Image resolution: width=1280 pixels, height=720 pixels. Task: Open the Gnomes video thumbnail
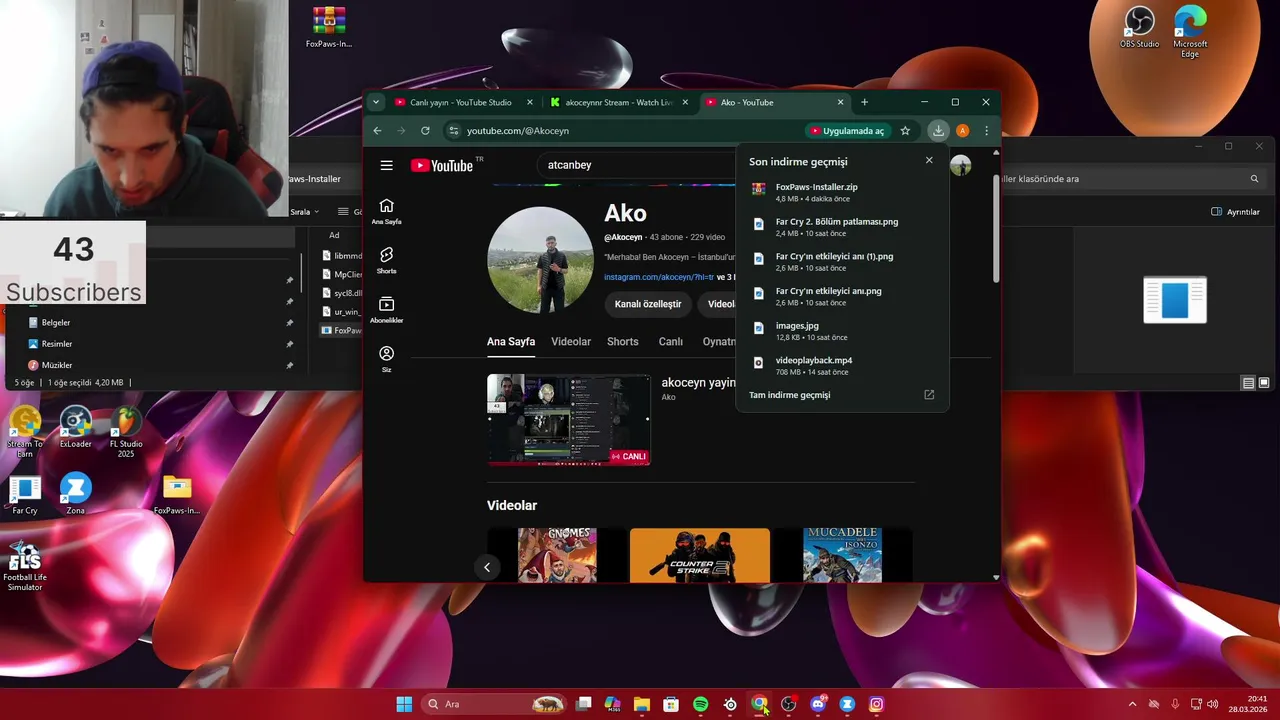(x=557, y=555)
